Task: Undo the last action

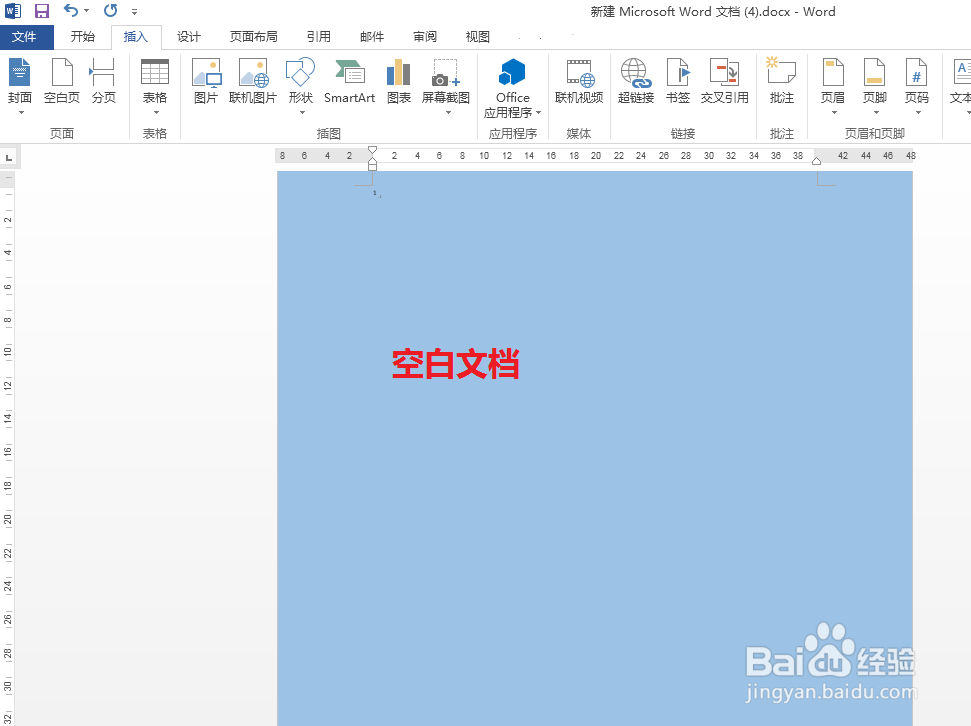Action: (71, 11)
